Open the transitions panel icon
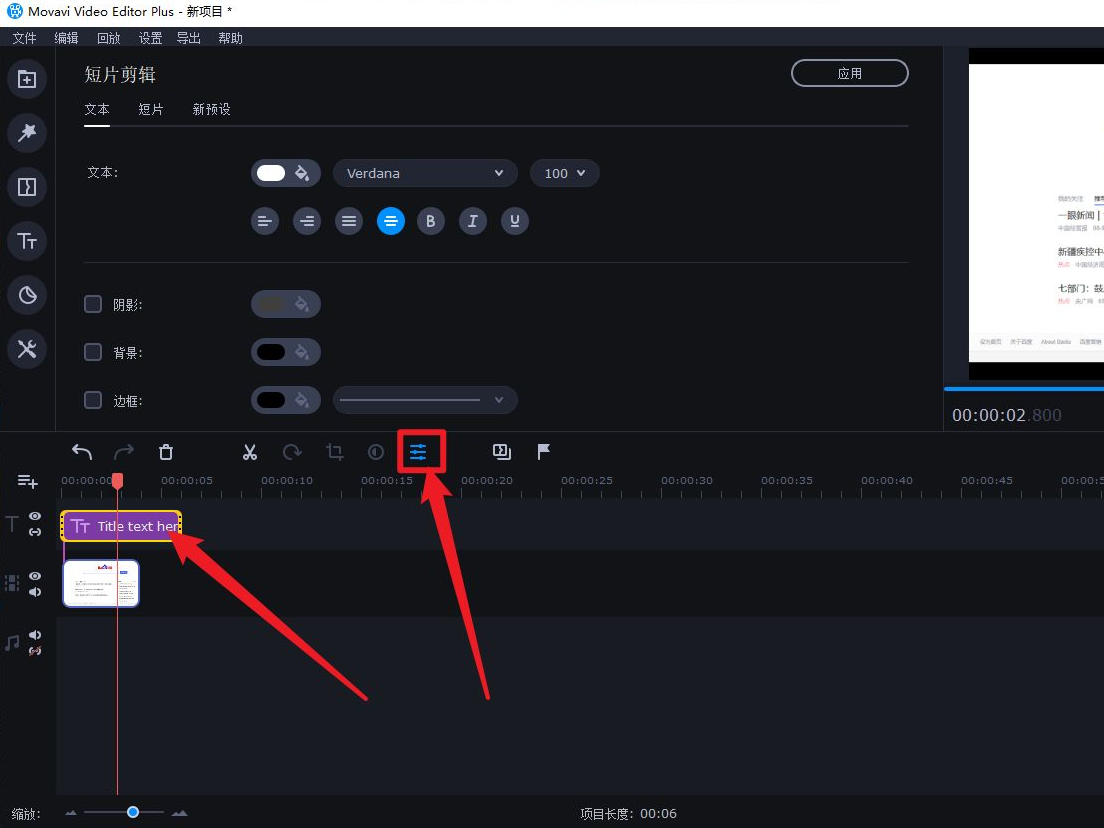This screenshot has height=828, width=1104. click(27, 187)
